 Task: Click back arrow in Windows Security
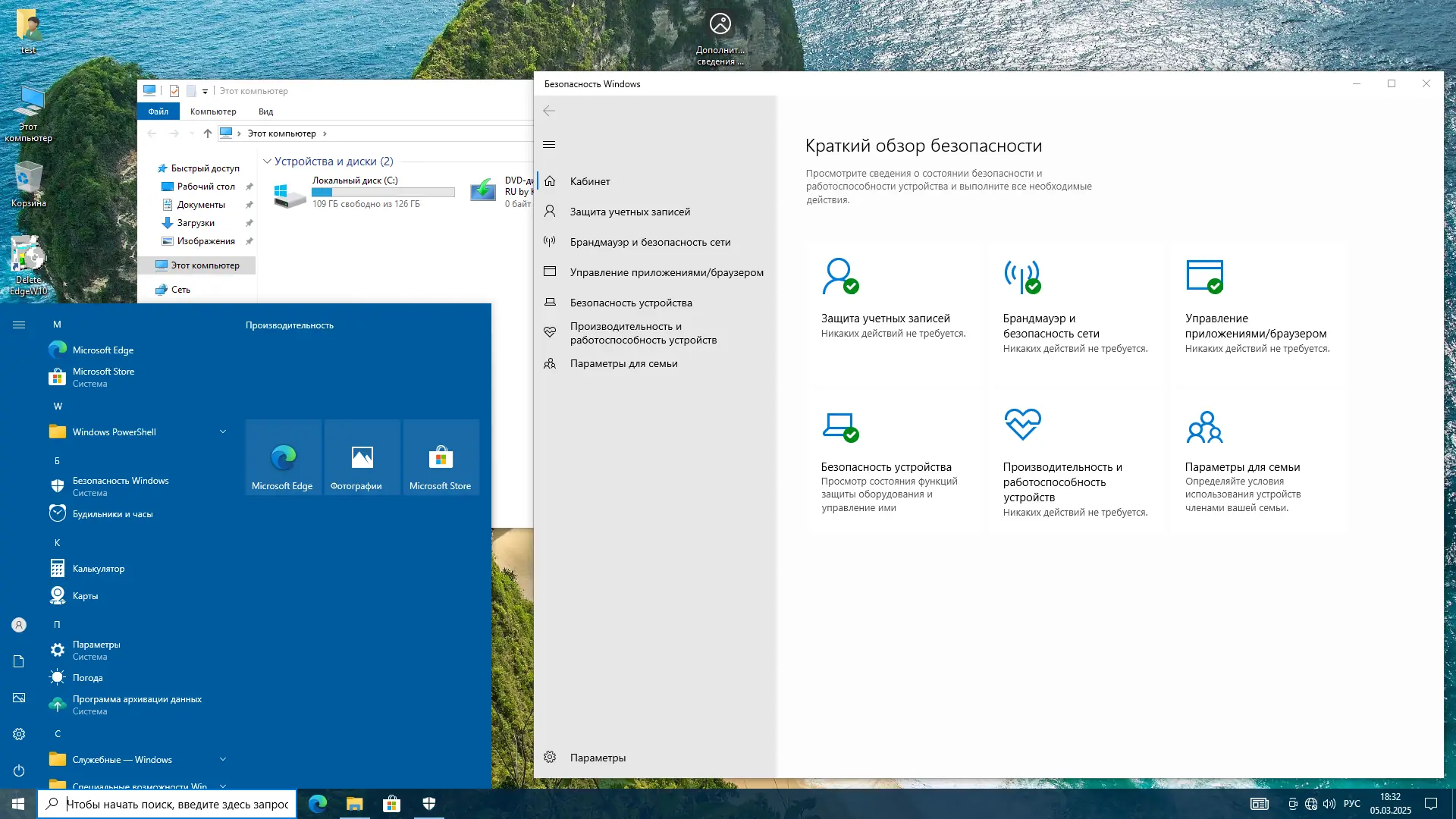click(x=549, y=111)
